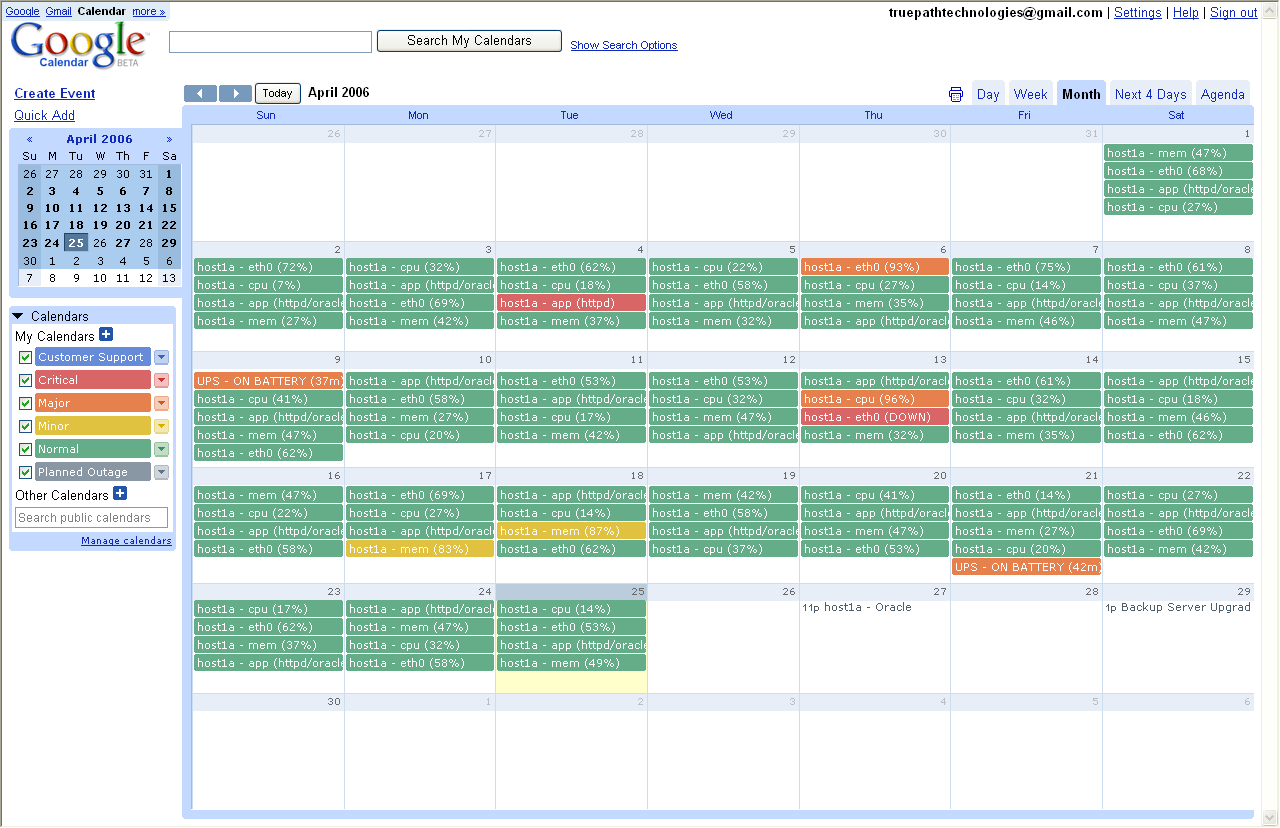
Task: Open the '1p Backup Server Upgrad' event
Action: click(x=1178, y=607)
